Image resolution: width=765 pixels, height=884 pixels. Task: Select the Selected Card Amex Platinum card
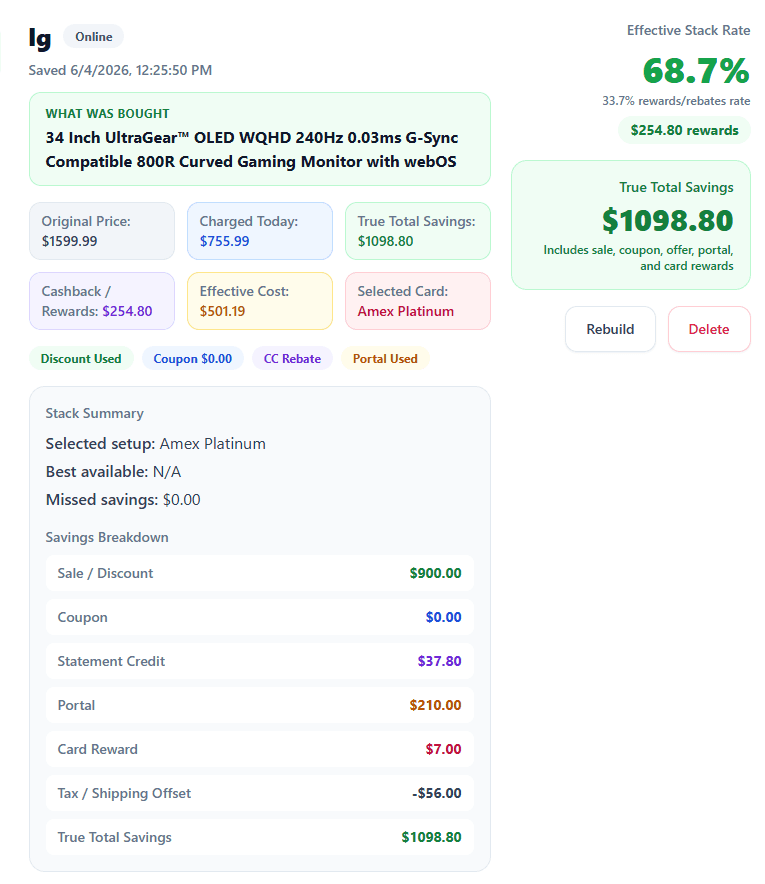418,301
